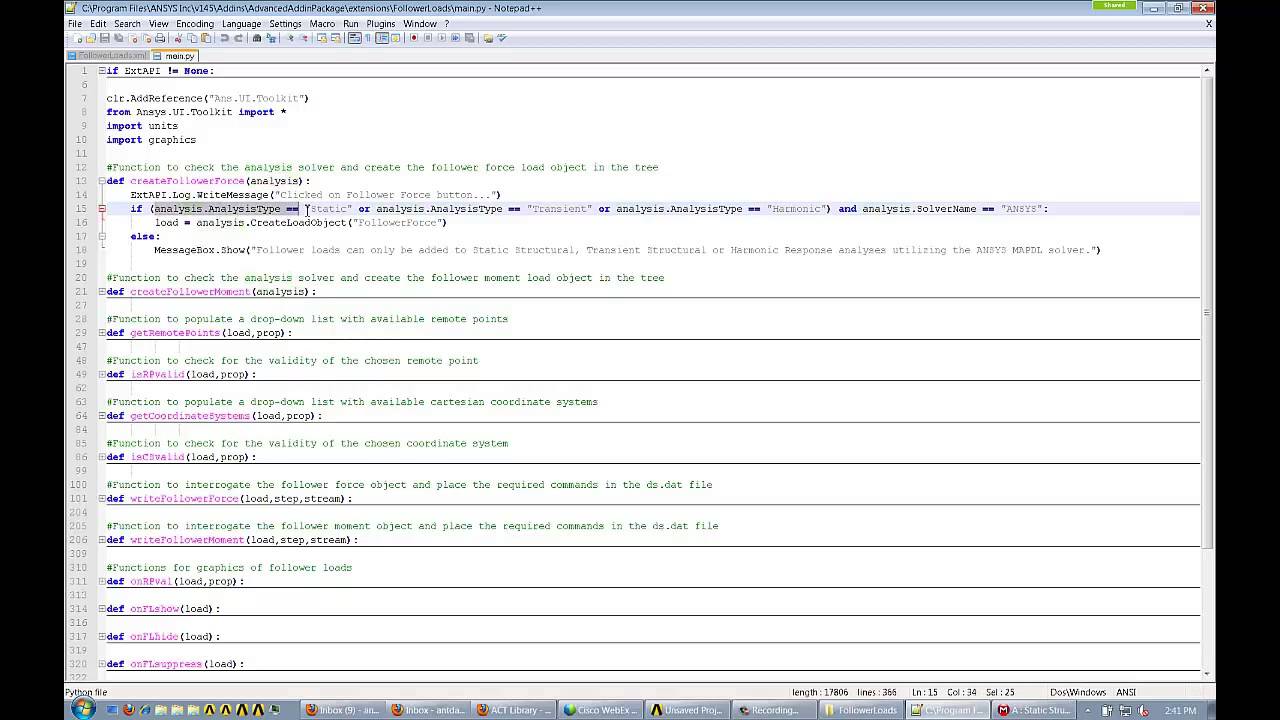The width and height of the screenshot is (1280, 720).
Task: Click the Stop macro recording icon
Action: click(427, 38)
